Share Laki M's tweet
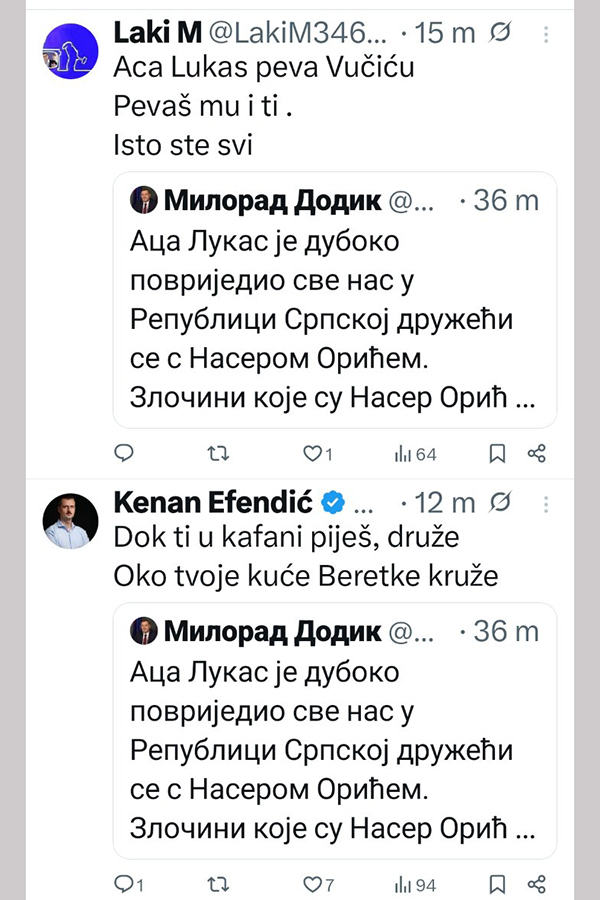600x900 pixels. [x=537, y=455]
